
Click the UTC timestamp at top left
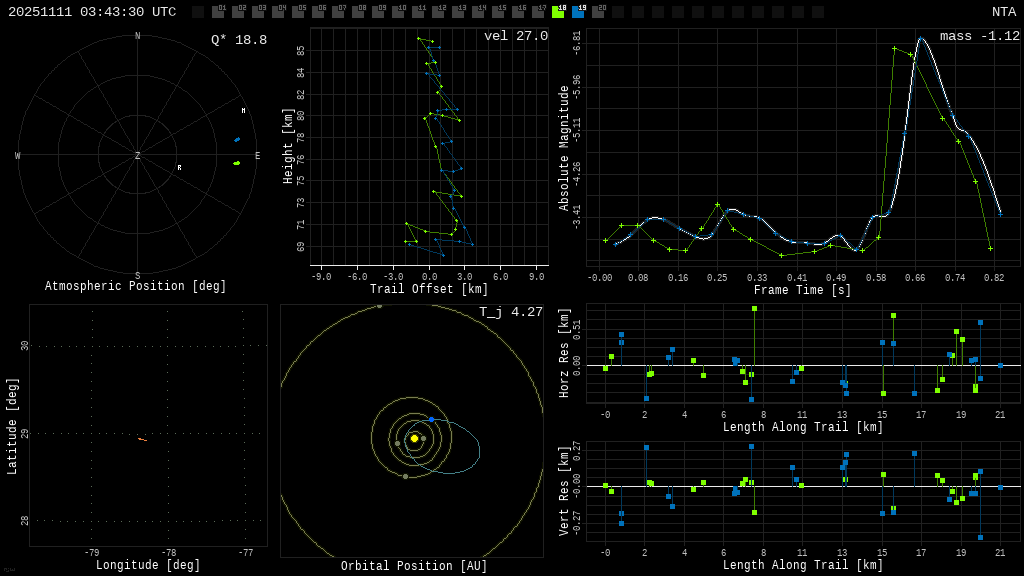92,12
